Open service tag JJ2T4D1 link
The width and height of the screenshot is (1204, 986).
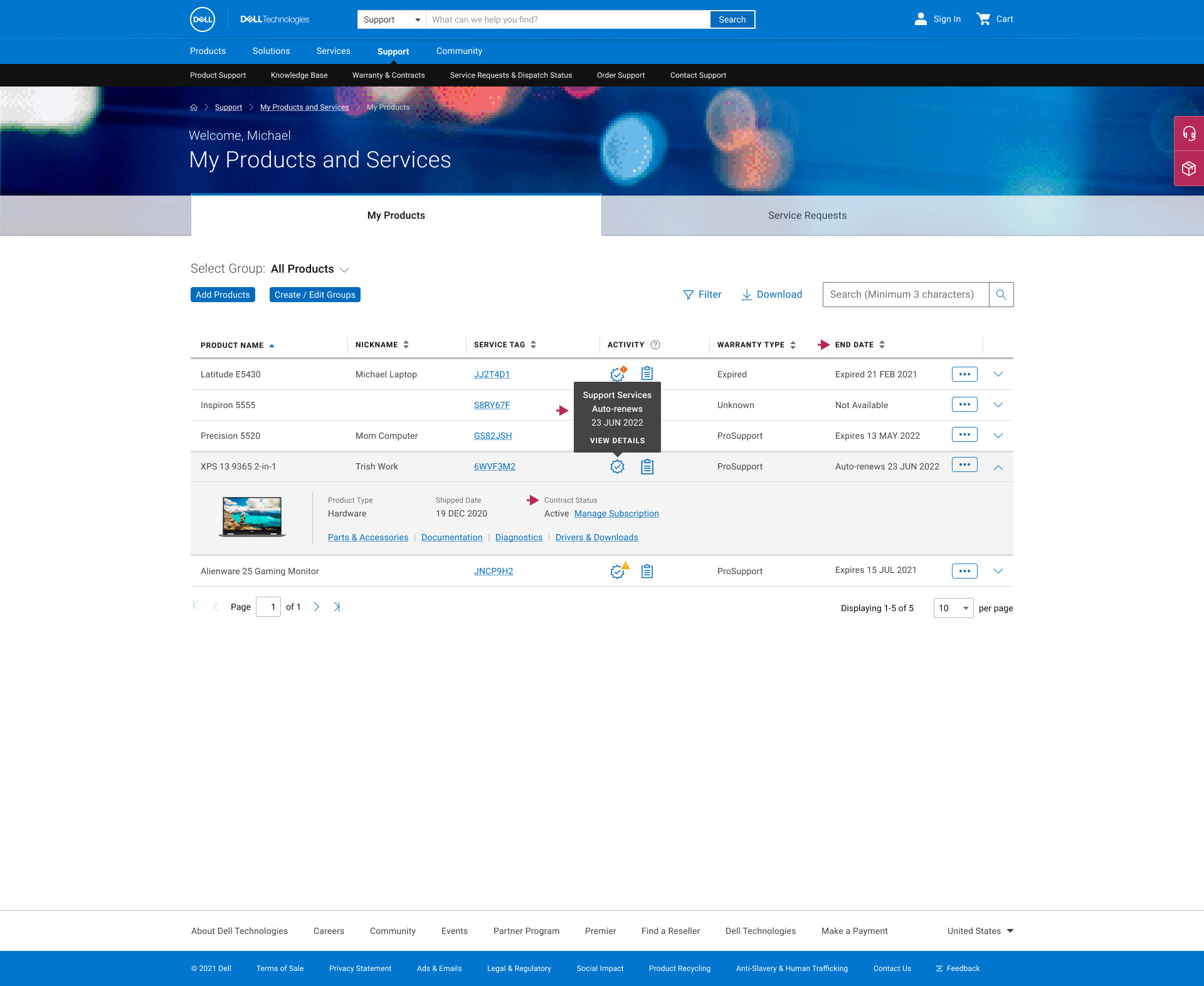[492, 374]
